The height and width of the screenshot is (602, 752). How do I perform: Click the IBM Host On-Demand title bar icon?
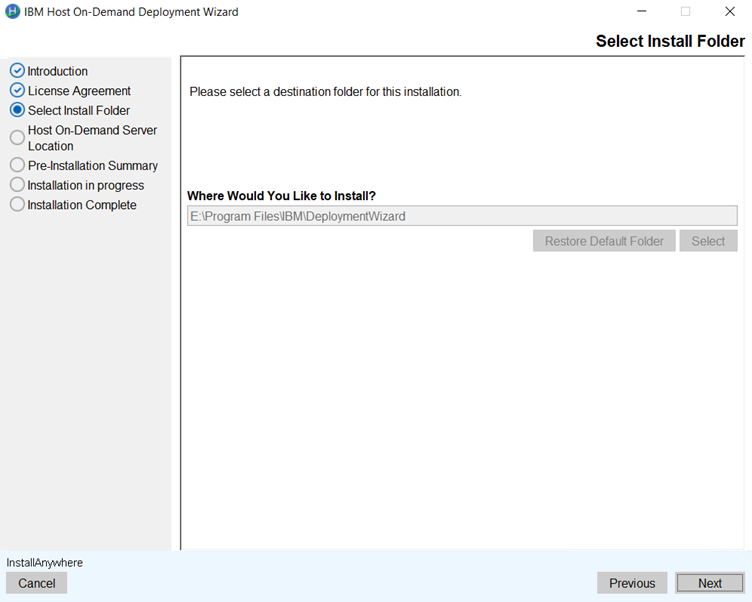point(13,12)
